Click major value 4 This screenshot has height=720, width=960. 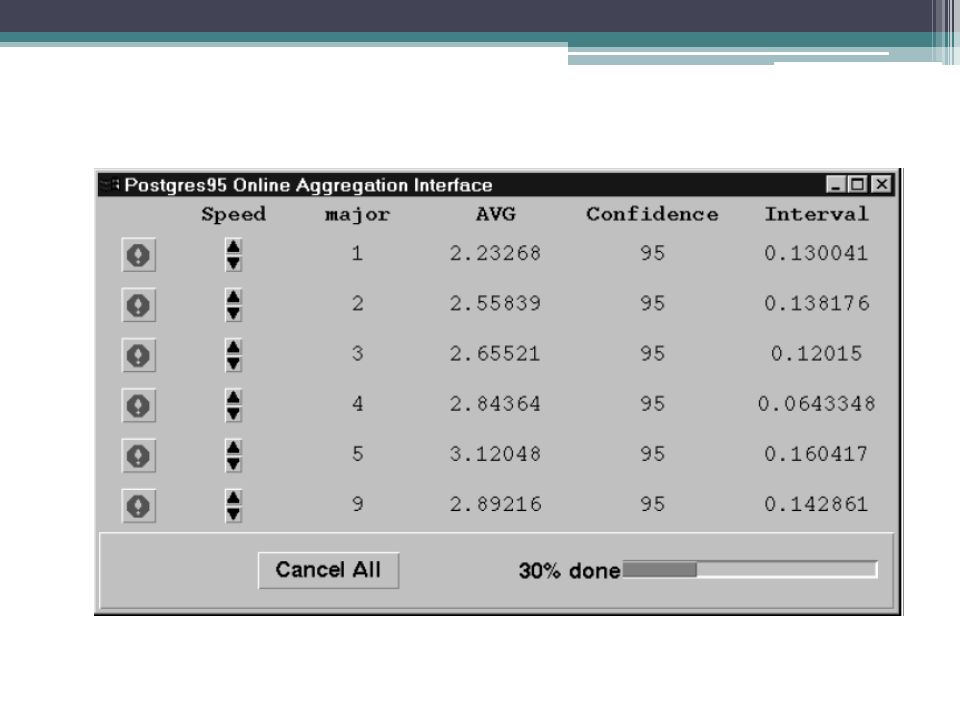coord(358,404)
